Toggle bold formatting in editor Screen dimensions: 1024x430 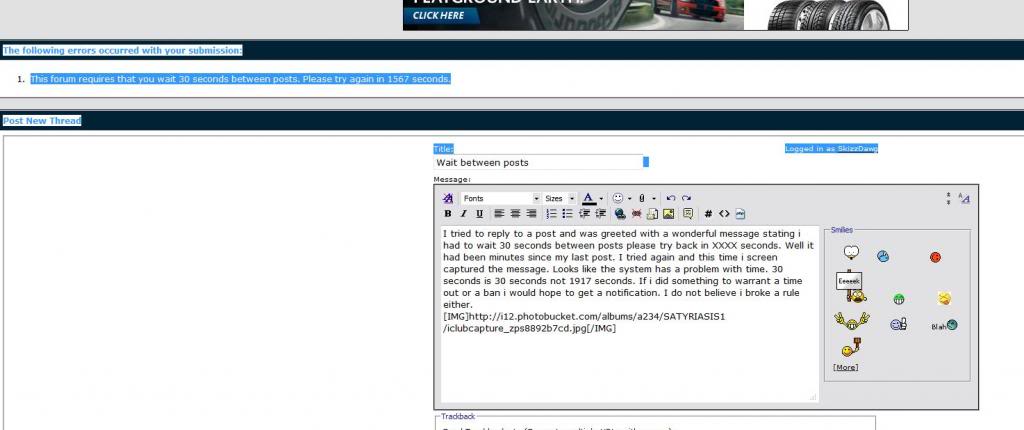pos(448,214)
